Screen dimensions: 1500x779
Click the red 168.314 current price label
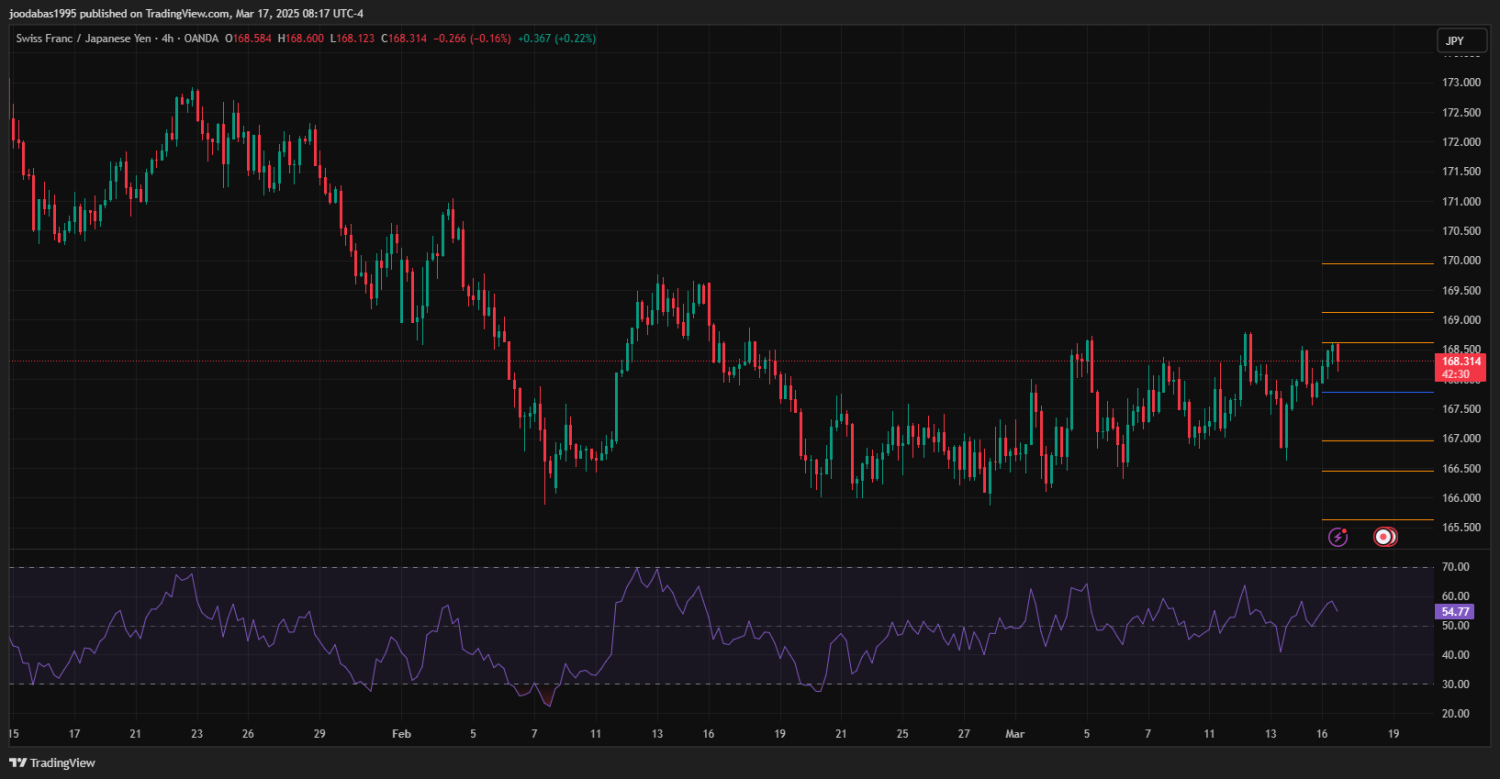pos(1461,361)
